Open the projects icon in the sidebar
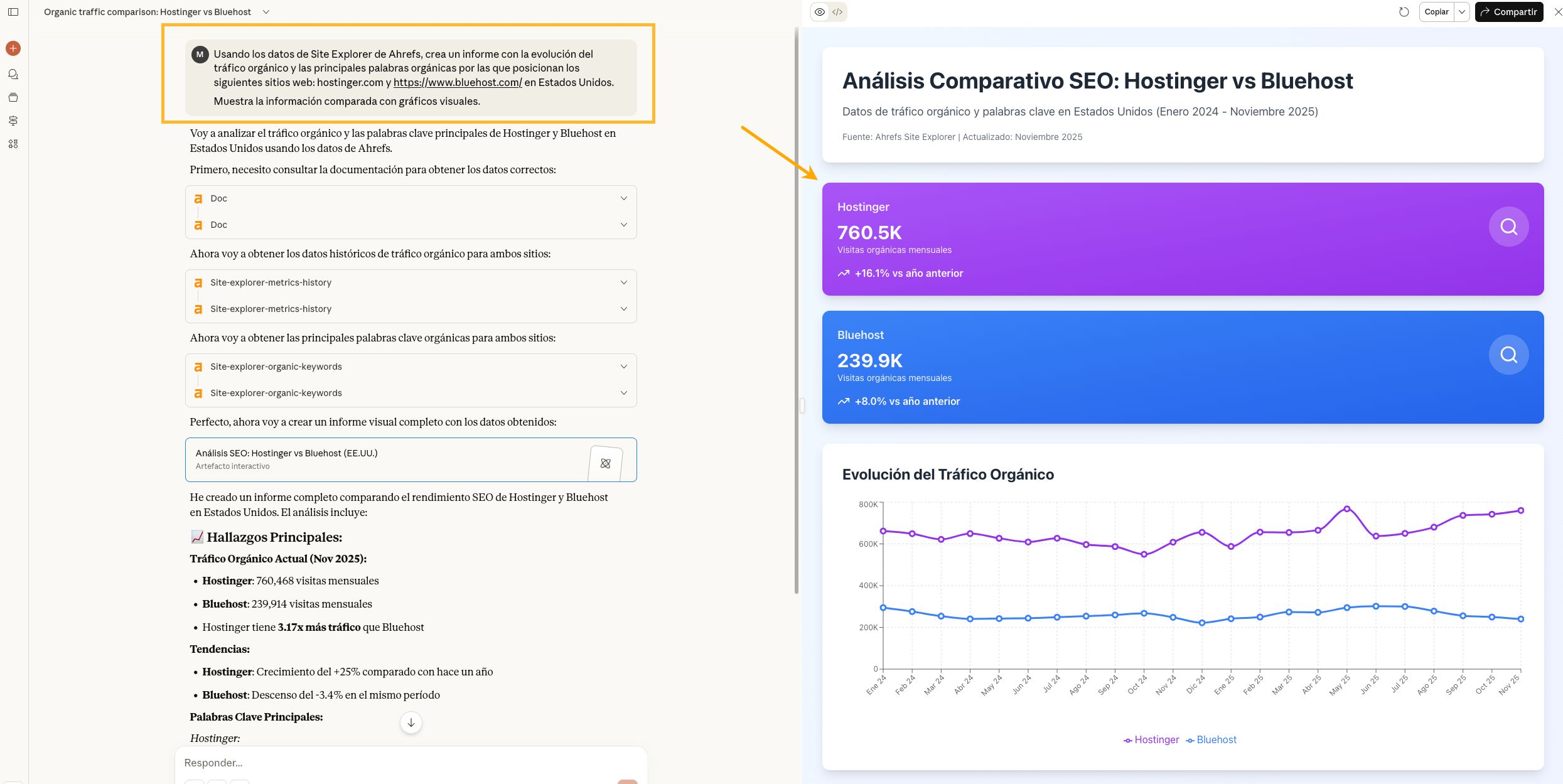This screenshot has height=784, width=1563. click(x=13, y=97)
